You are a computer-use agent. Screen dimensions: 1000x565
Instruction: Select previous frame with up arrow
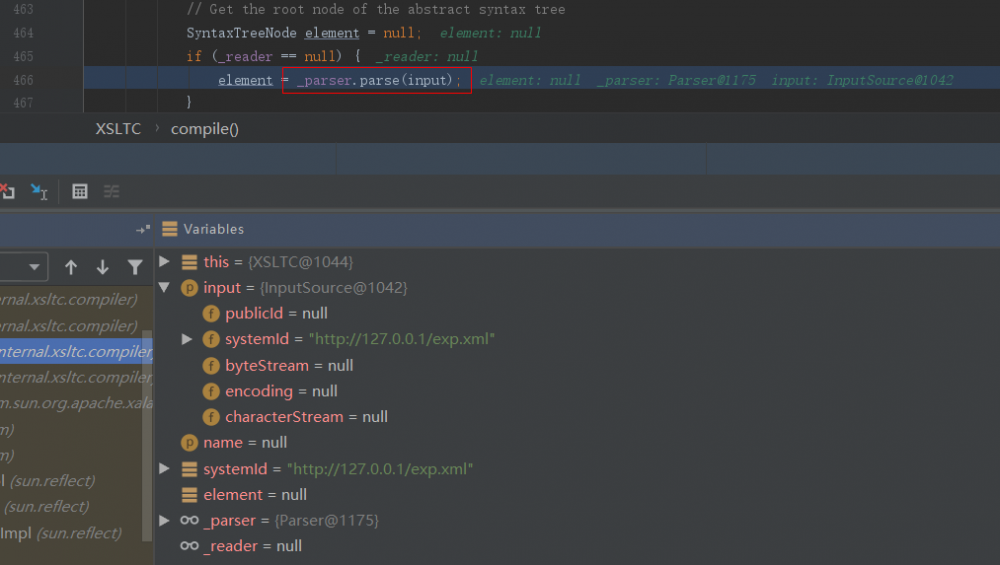[71, 267]
